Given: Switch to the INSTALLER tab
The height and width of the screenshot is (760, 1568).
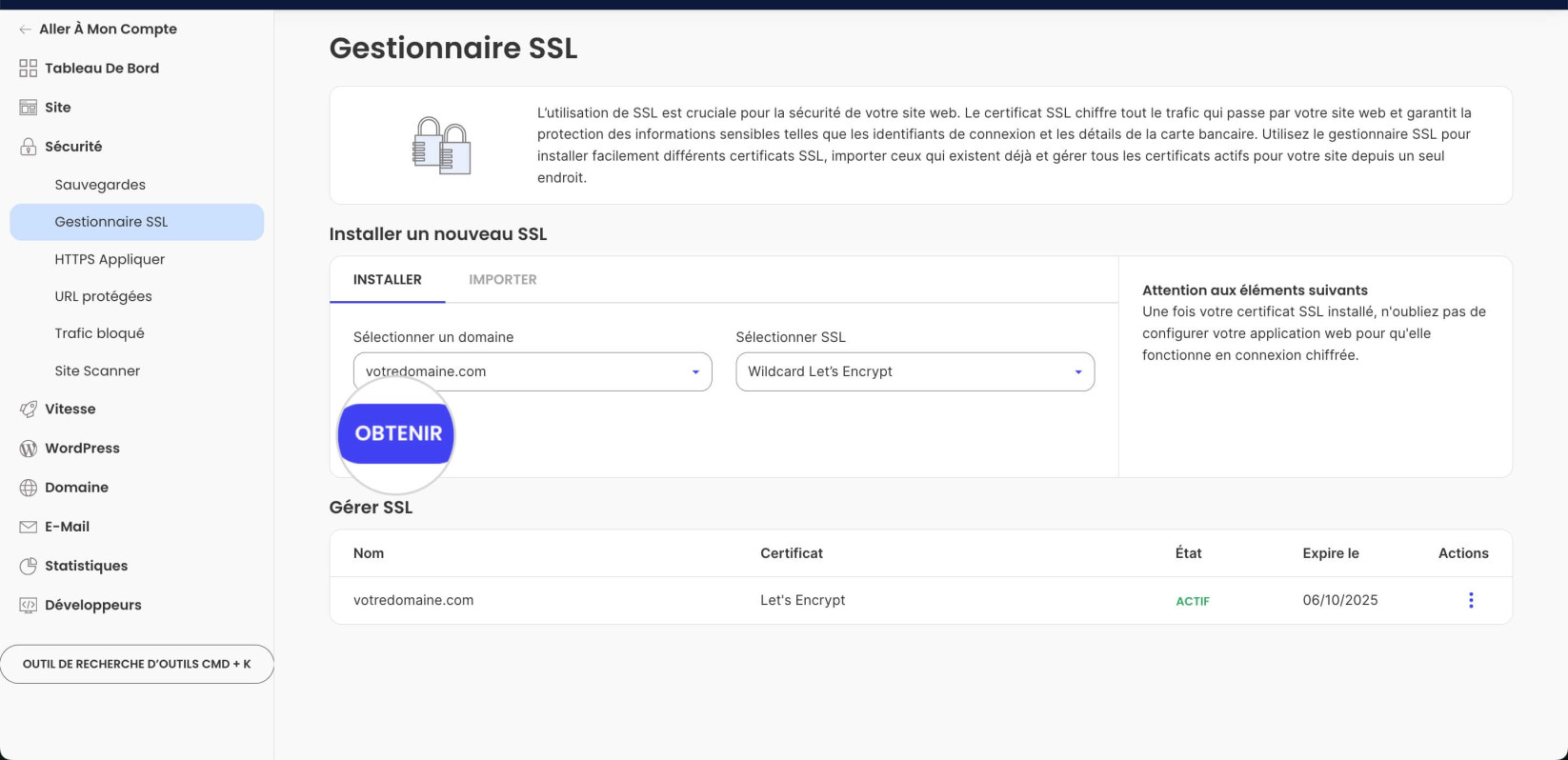Looking at the screenshot, I should tap(387, 280).
